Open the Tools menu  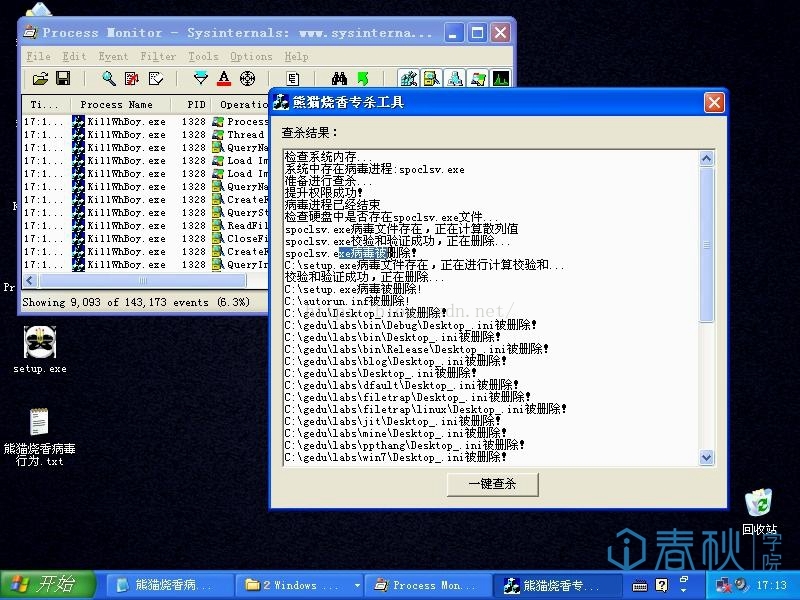(x=203, y=56)
